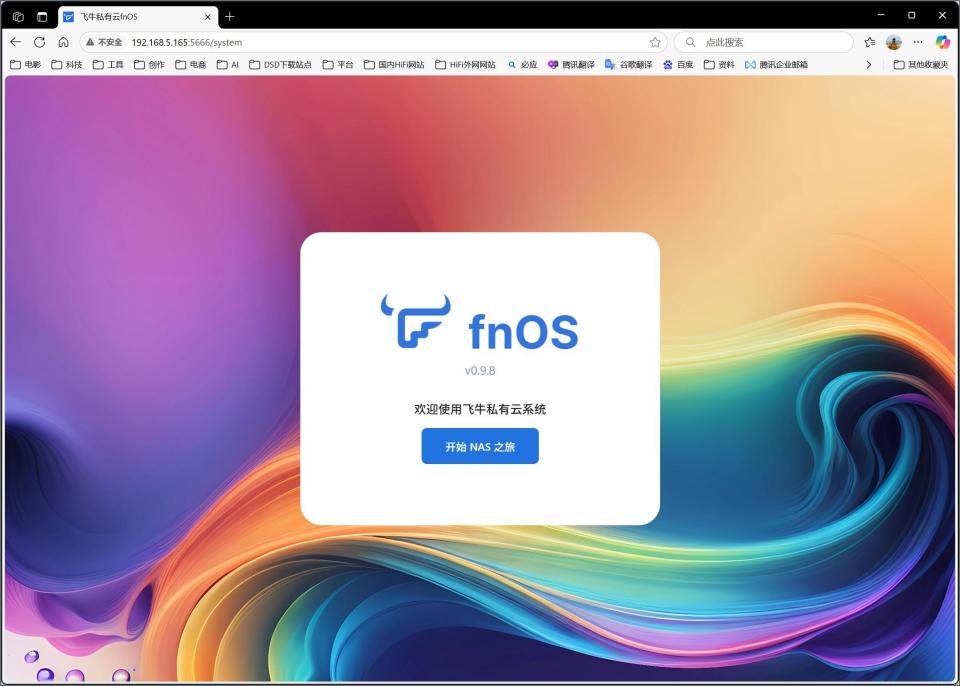Open the 百度 bookmark

coord(678,64)
